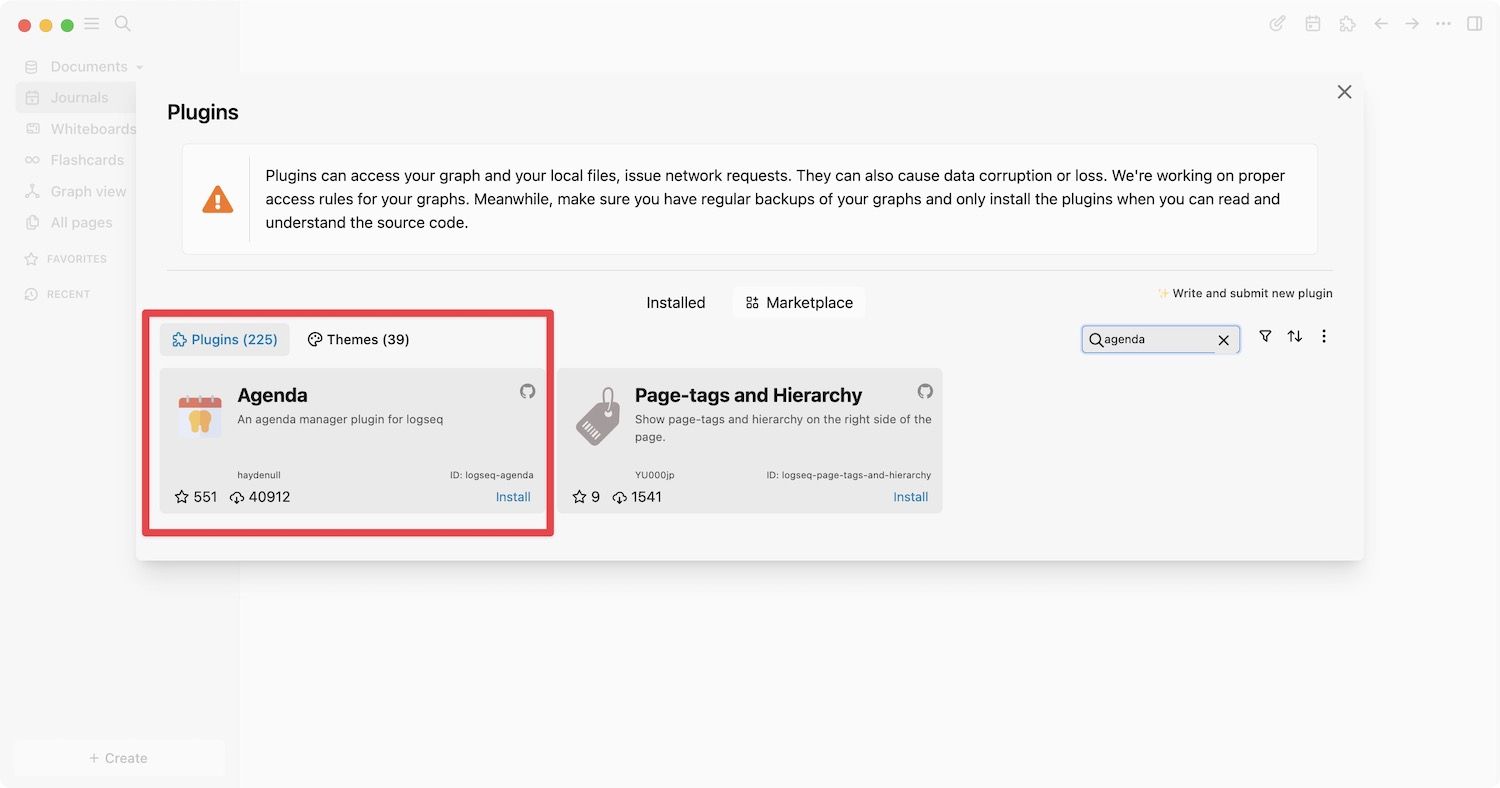Click the Agenda plugin calendar thumbnail
Screen dimensions: 1500x788
click(x=200, y=415)
